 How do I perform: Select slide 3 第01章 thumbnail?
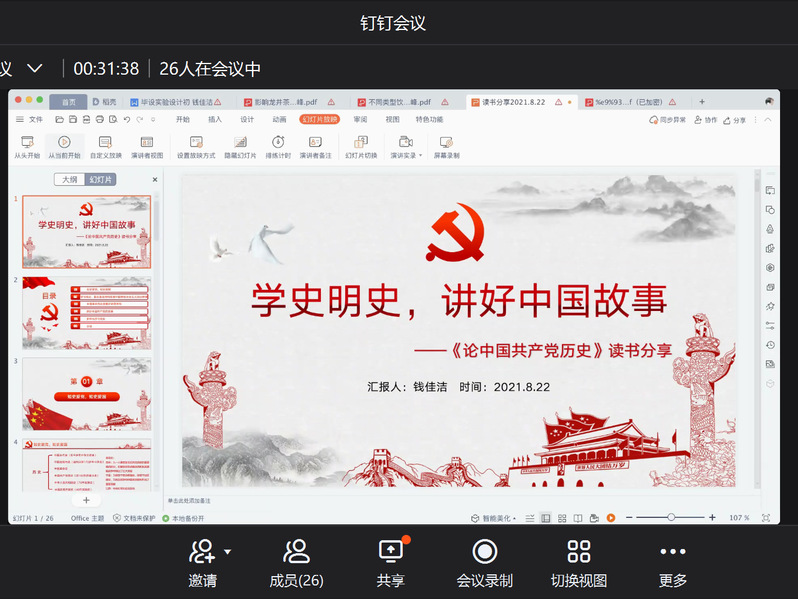tap(87, 394)
